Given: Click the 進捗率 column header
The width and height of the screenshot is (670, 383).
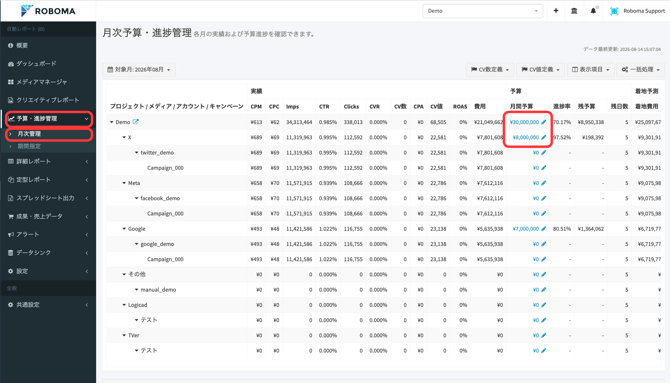Looking at the screenshot, I should 561,106.
